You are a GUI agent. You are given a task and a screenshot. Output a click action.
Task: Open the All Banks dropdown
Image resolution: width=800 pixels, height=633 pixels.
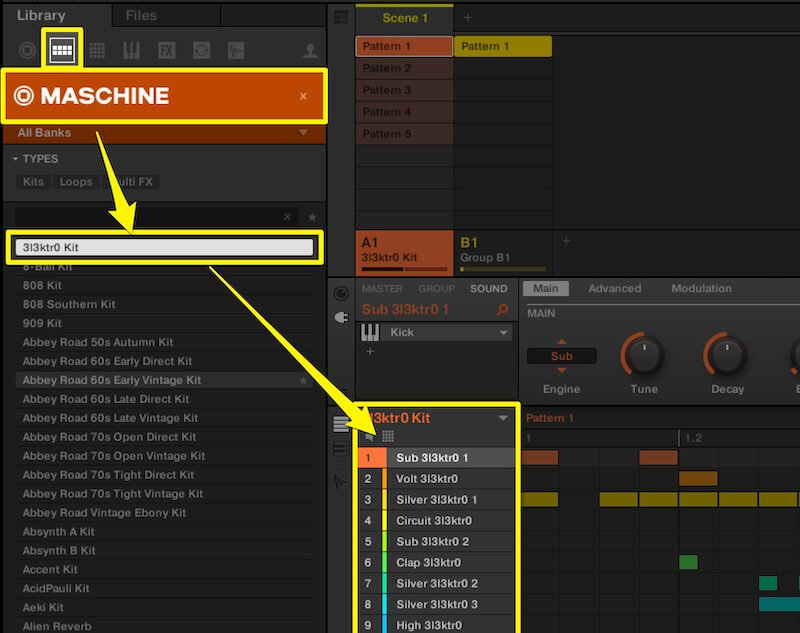[164, 133]
